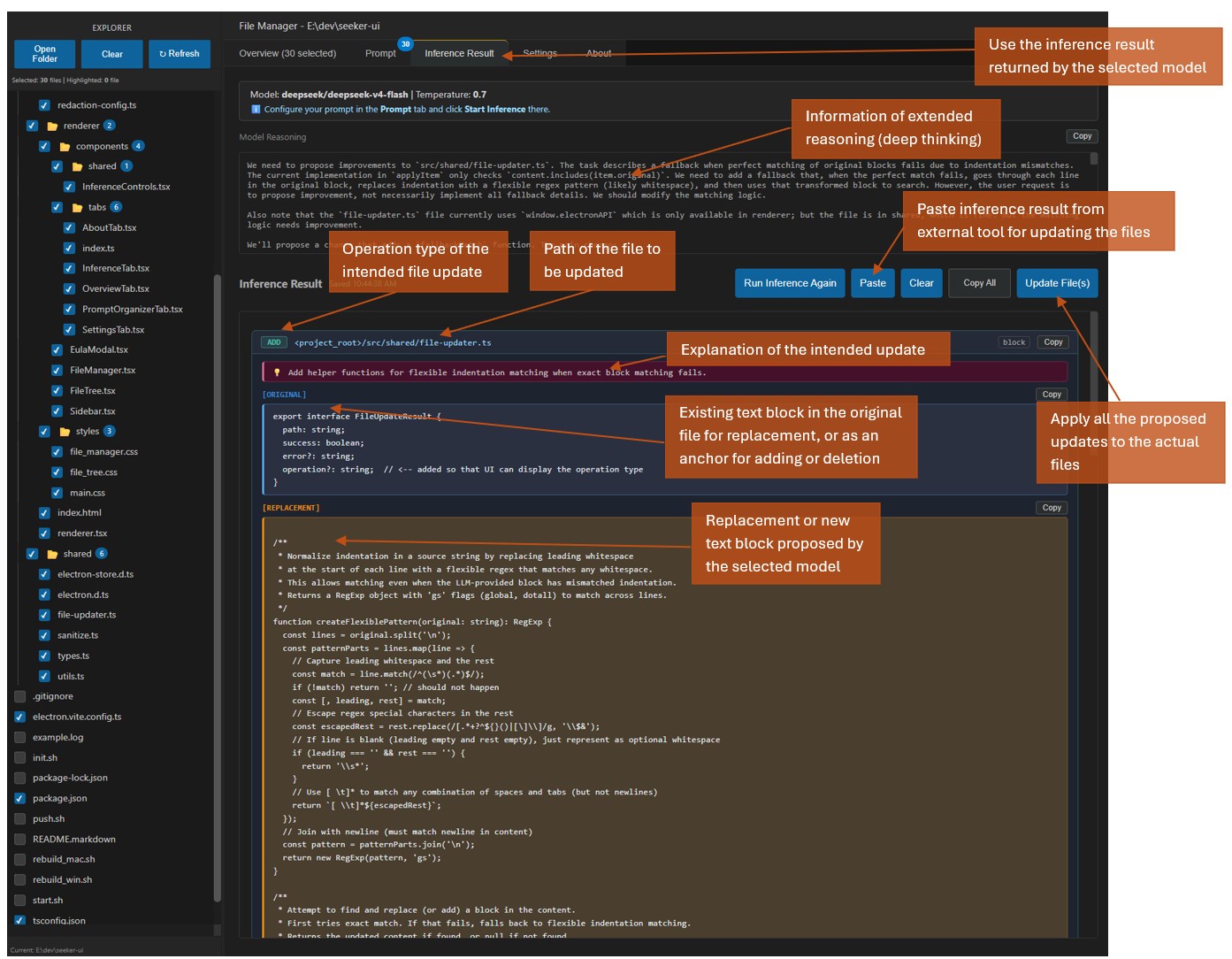The width and height of the screenshot is (1232, 959).
Task: Collapse the shared folder with badge 1
Action: click(x=102, y=166)
